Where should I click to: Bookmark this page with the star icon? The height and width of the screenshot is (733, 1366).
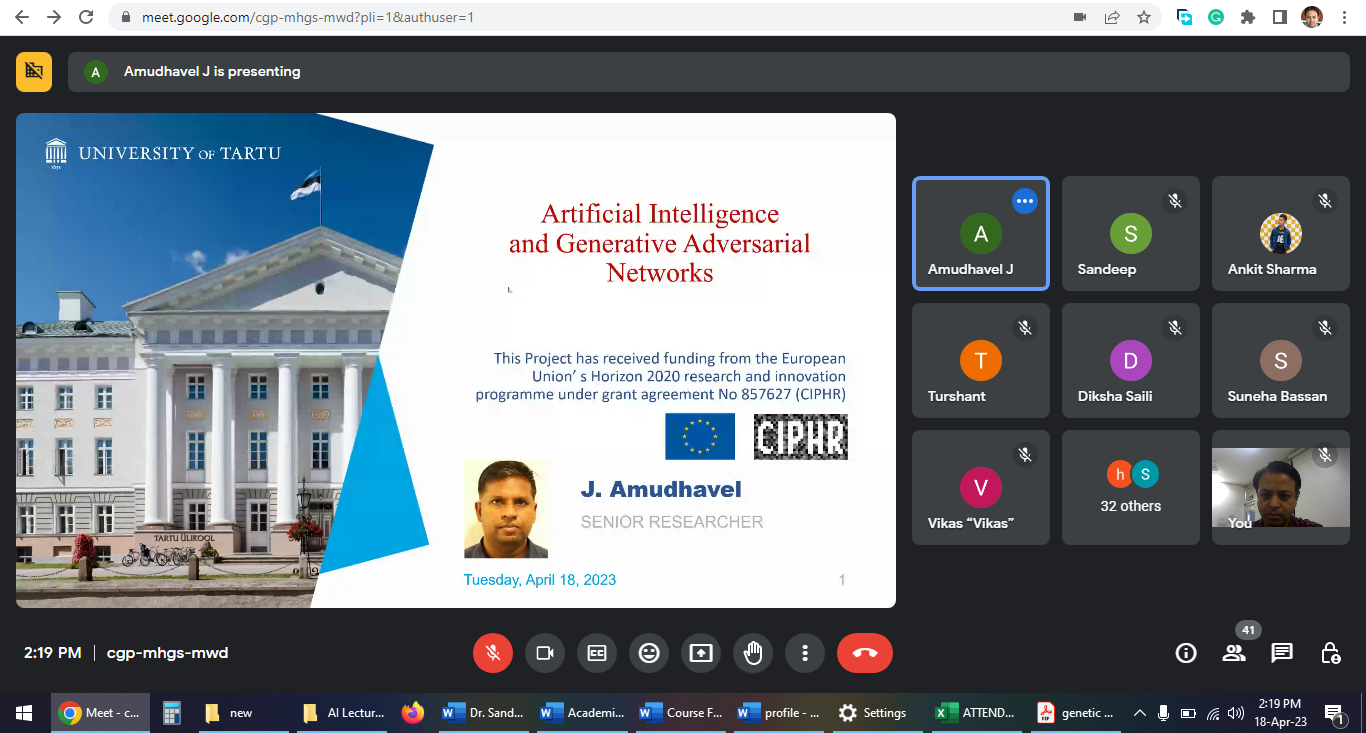(x=1144, y=17)
